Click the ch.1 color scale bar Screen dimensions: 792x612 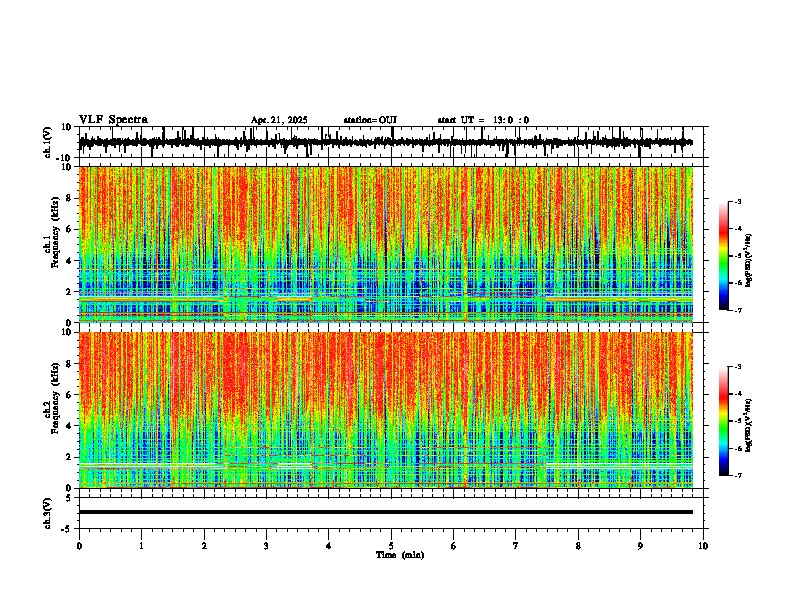pos(723,256)
